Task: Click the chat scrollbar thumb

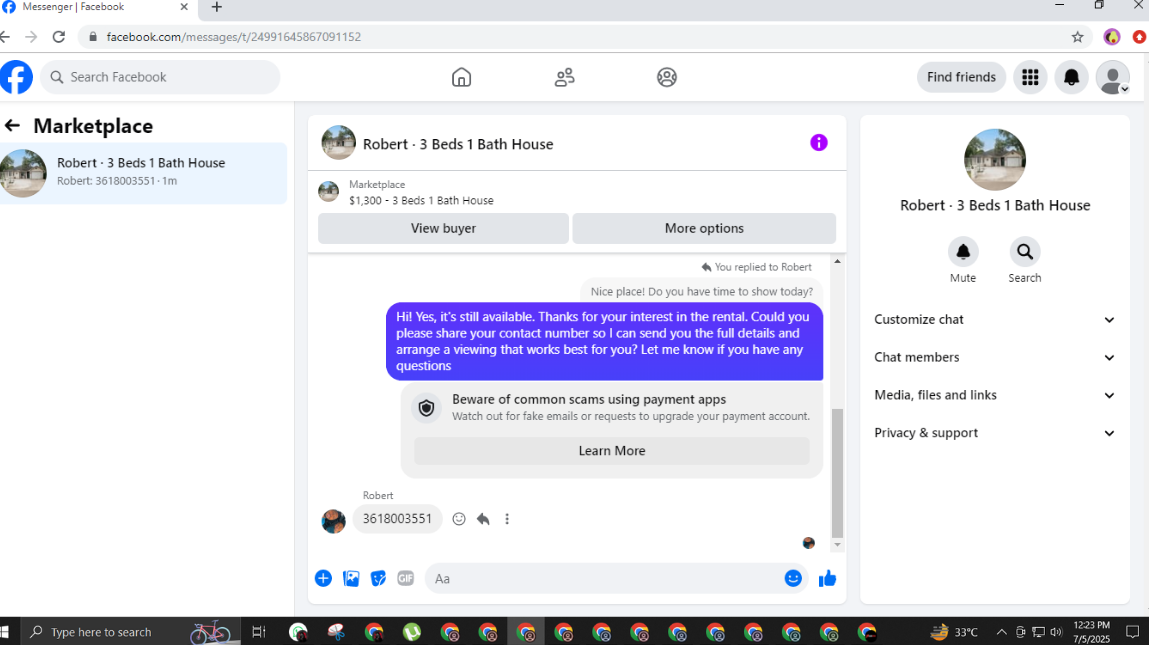Action: 837,473
